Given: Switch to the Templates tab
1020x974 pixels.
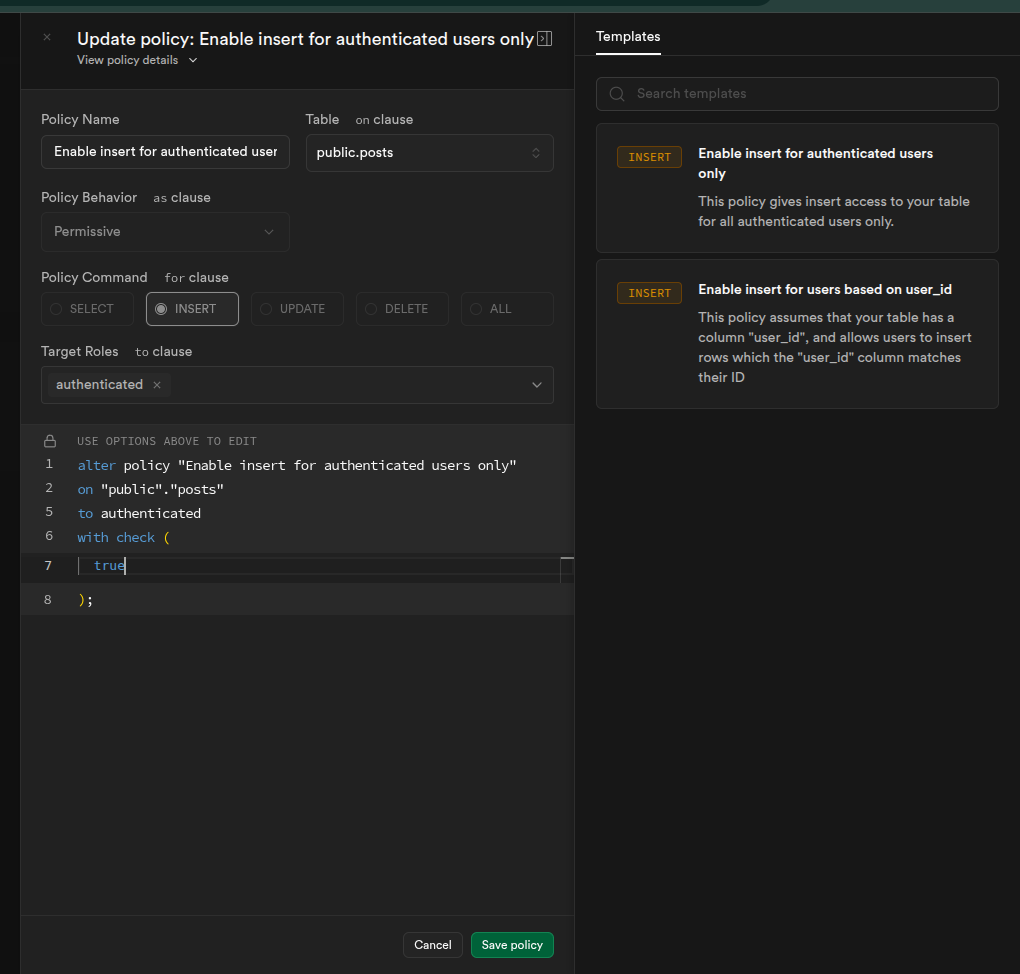Looking at the screenshot, I should point(628,37).
